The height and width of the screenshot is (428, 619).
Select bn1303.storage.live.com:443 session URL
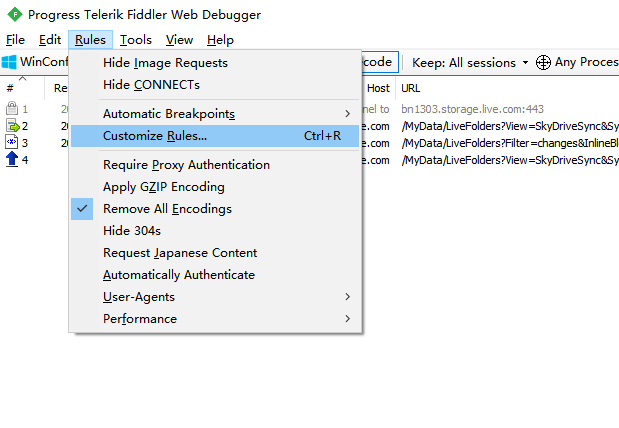tap(473, 109)
